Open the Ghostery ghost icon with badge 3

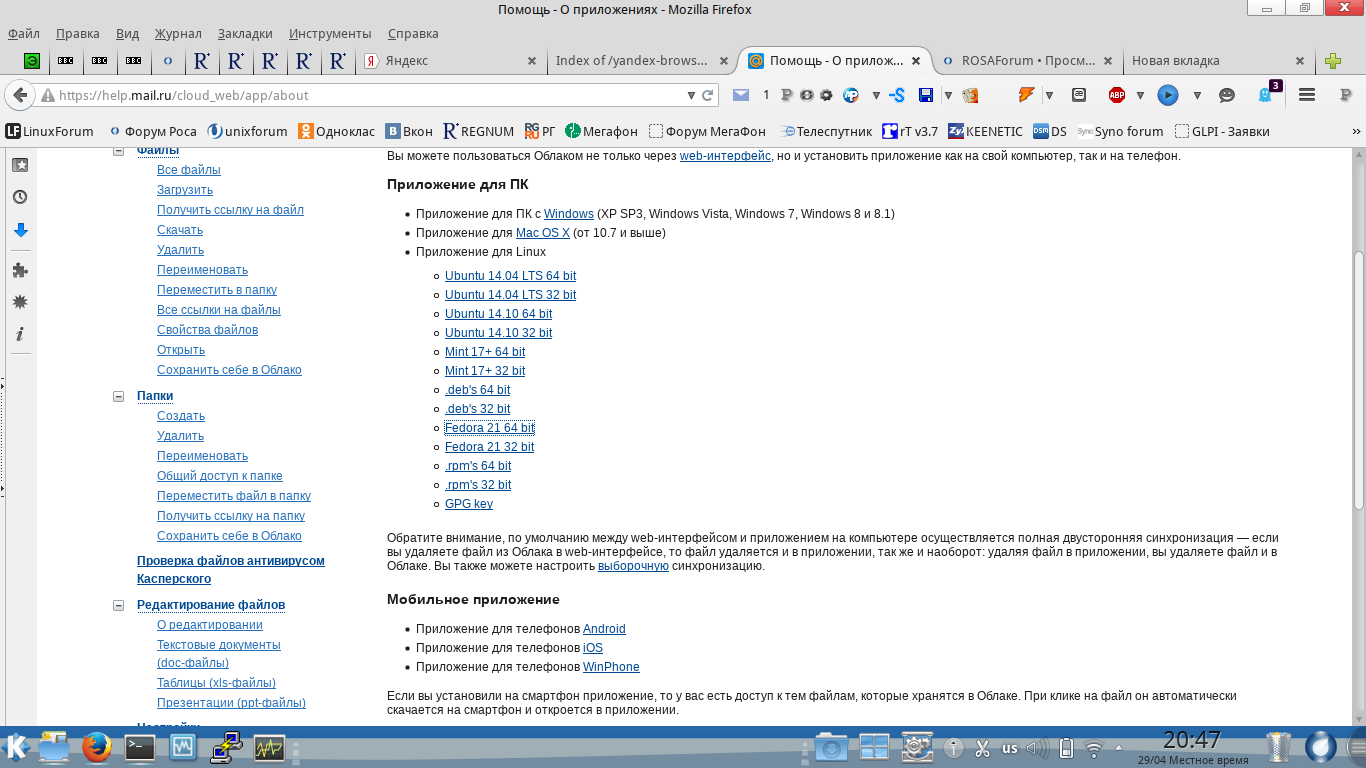point(1267,95)
